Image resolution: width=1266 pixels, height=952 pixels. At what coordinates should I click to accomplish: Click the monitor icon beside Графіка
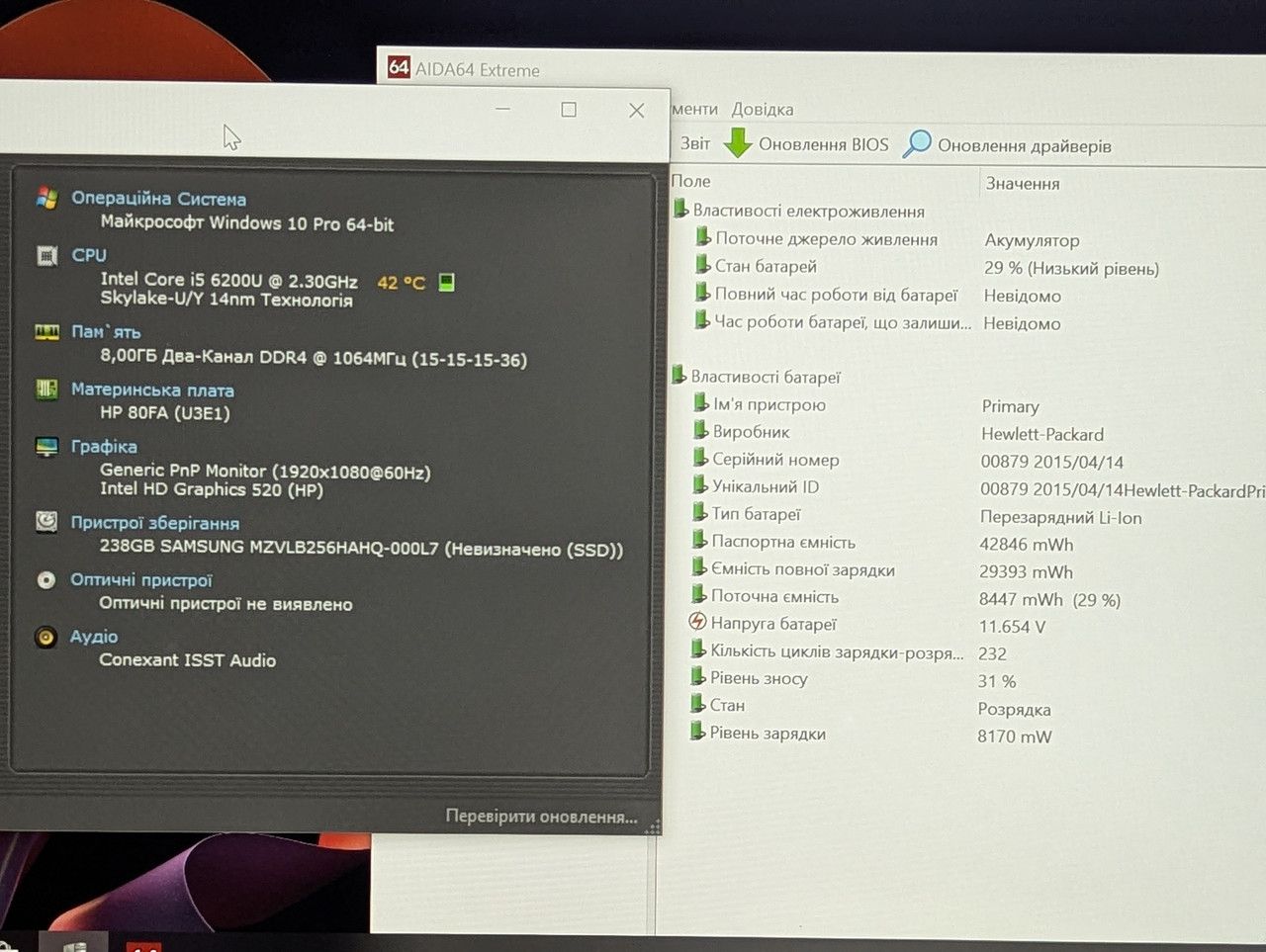(x=46, y=446)
